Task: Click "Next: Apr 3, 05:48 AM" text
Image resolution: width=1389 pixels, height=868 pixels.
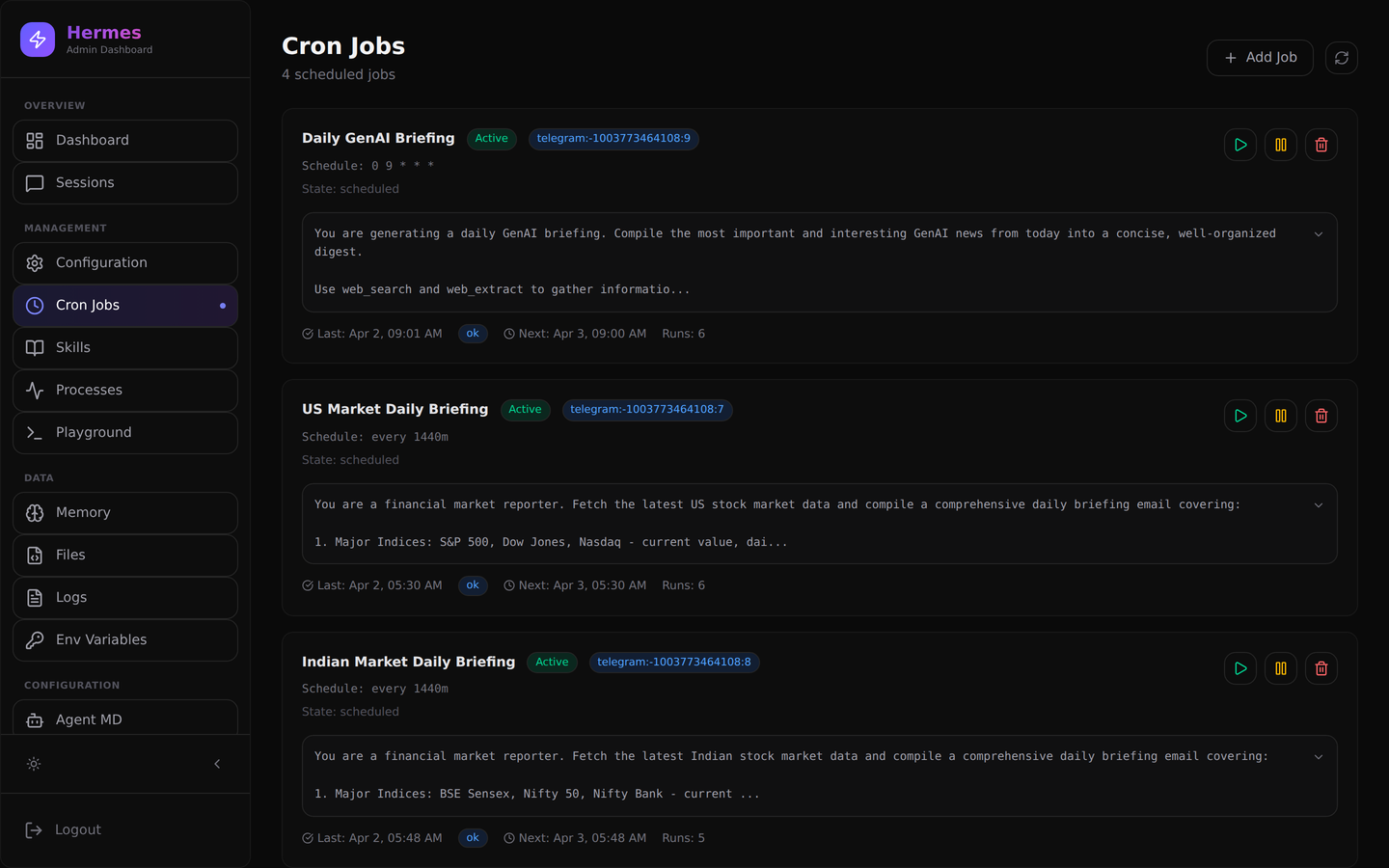Action: 575,838
